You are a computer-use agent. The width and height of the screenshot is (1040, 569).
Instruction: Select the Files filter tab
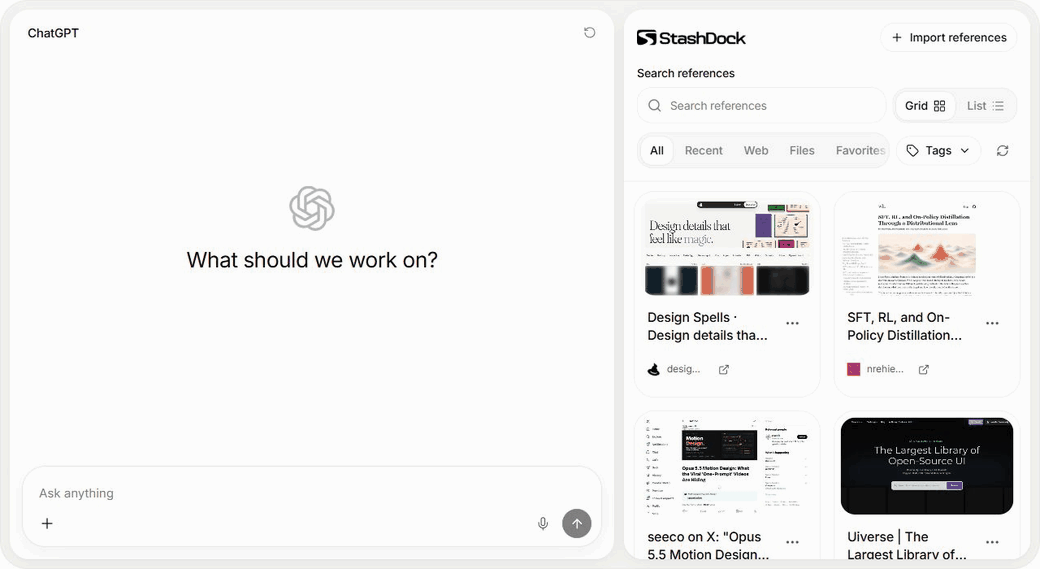point(801,151)
